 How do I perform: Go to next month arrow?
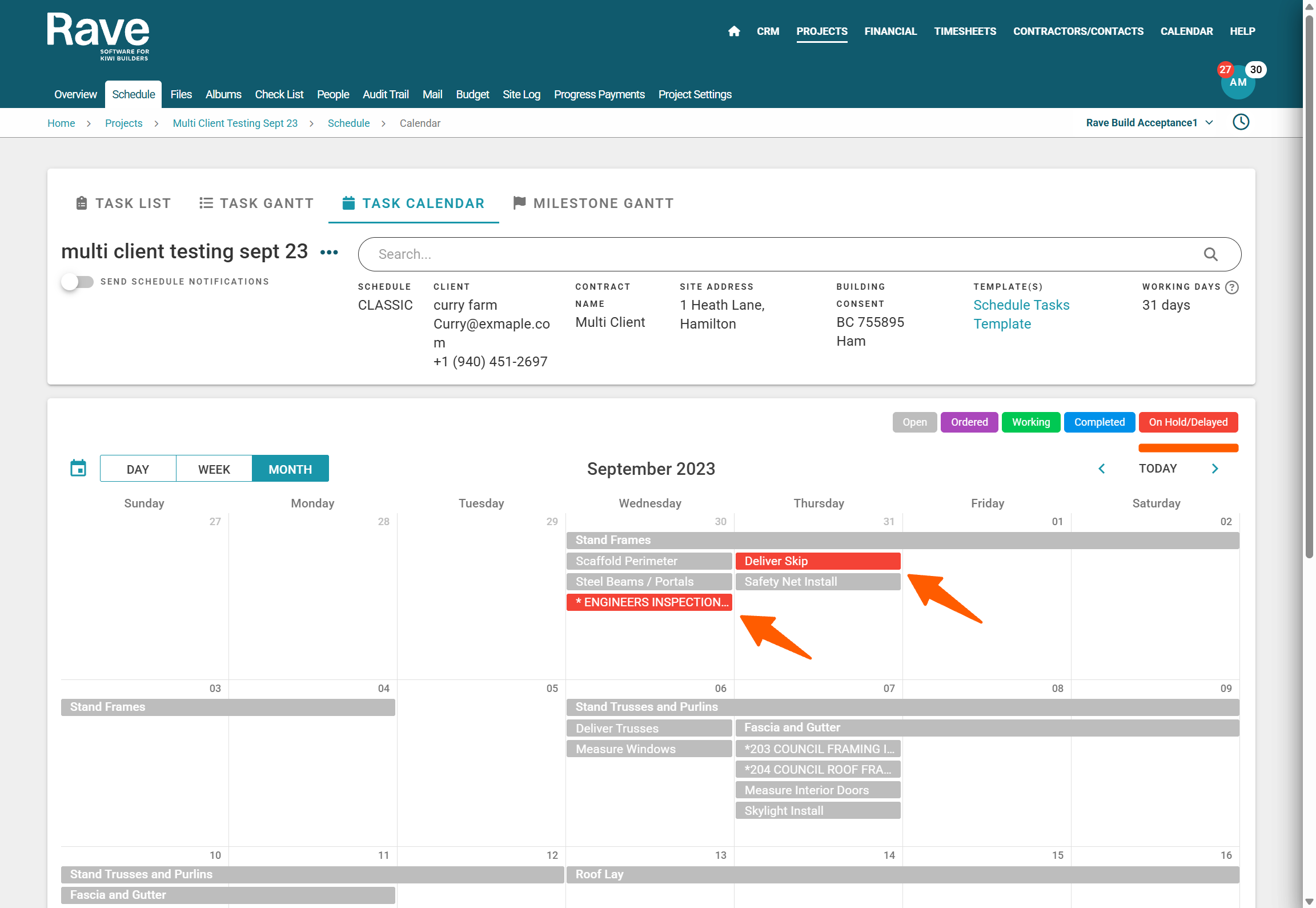pyautogui.click(x=1215, y=469)
